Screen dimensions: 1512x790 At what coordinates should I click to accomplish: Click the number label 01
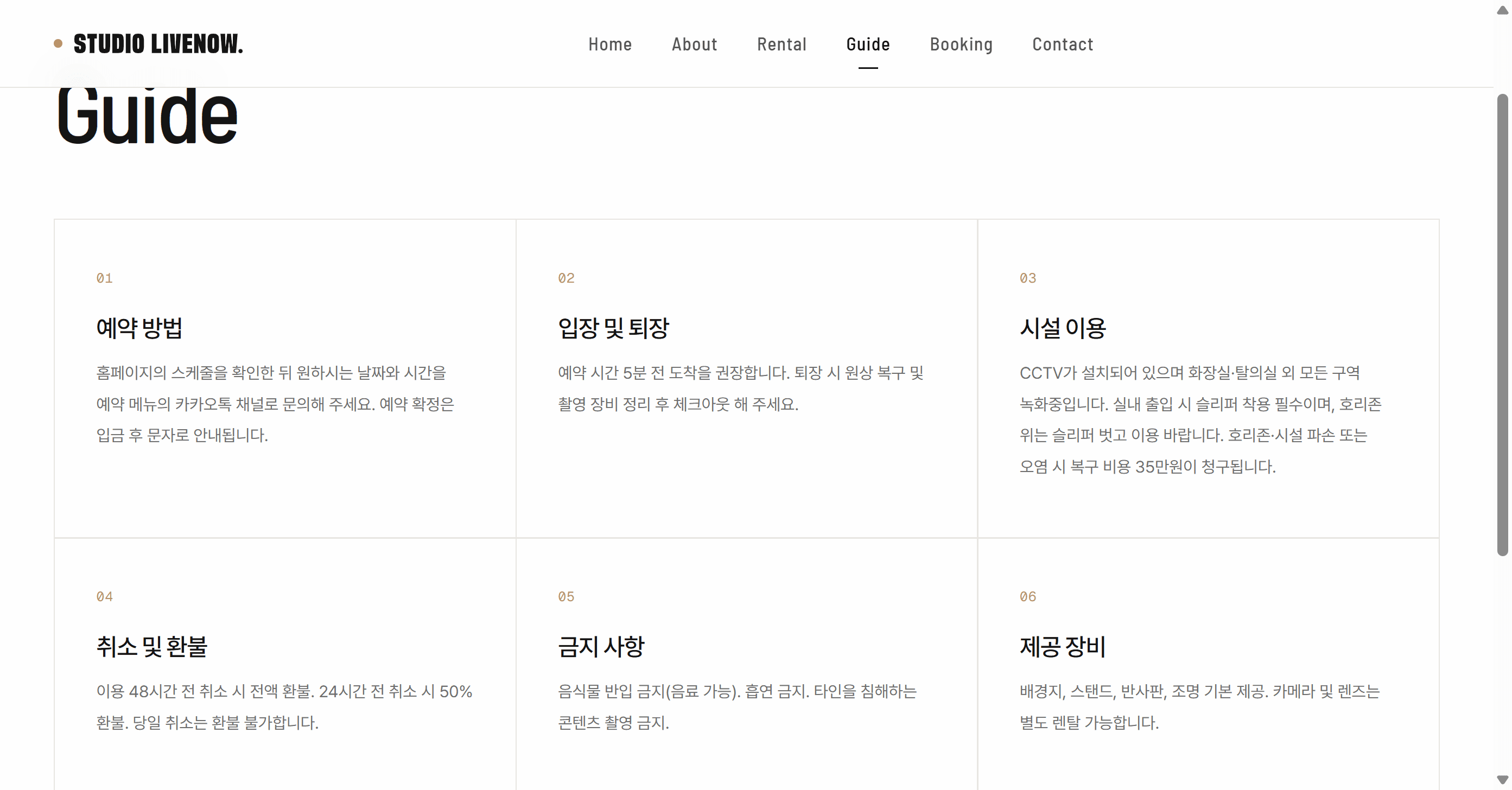[x=105, y=278]
